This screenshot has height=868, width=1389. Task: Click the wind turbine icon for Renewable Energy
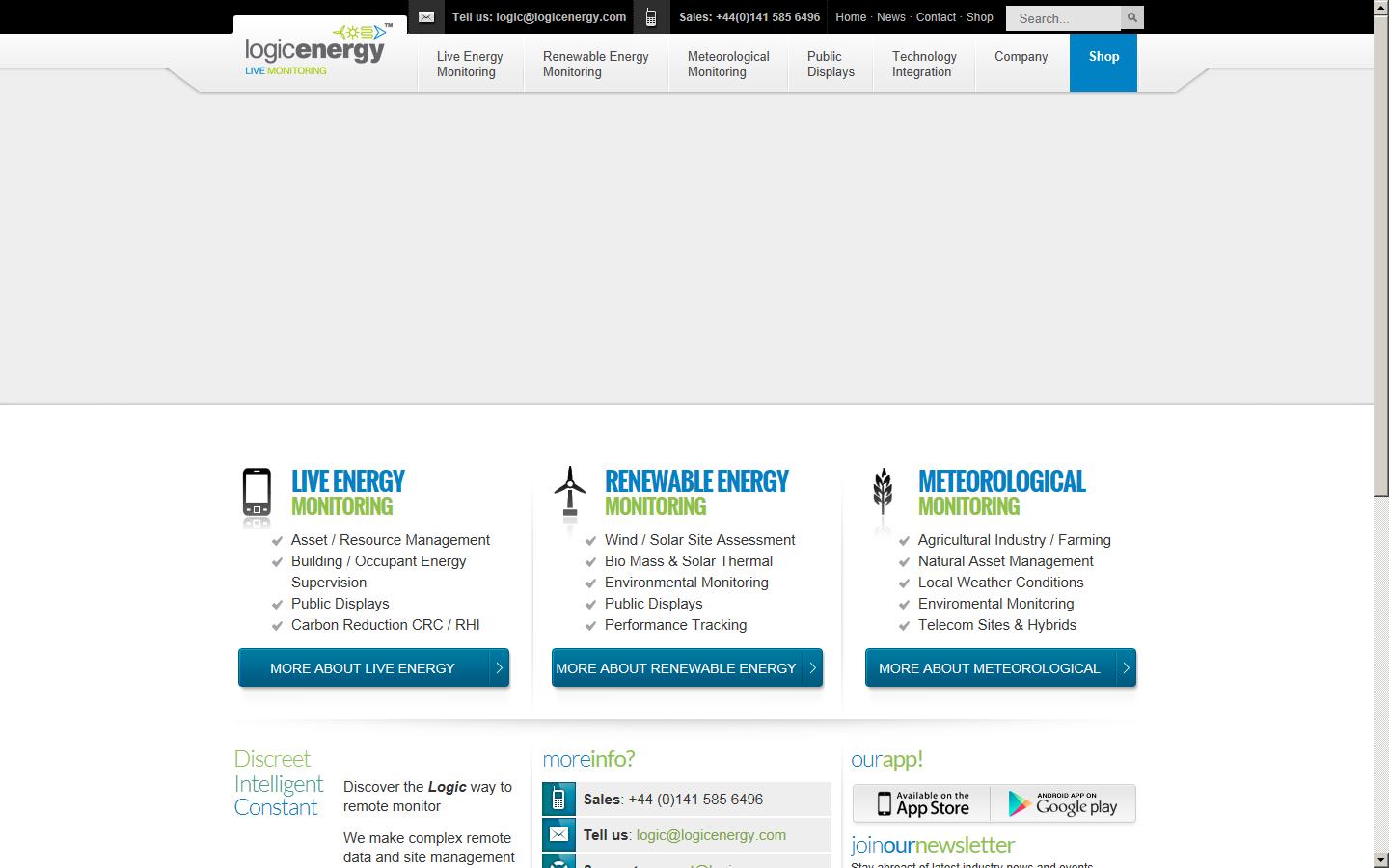(x=570, y=494)
